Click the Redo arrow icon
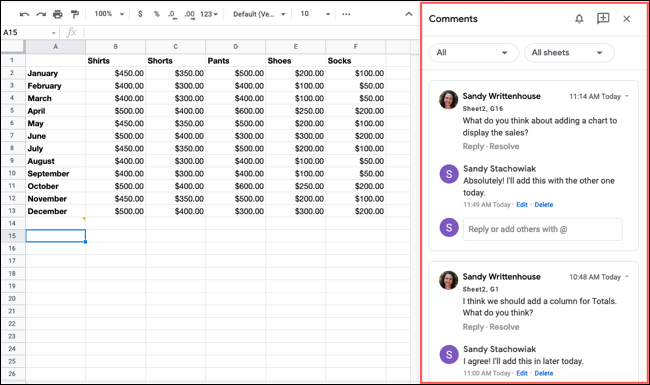 41,14
